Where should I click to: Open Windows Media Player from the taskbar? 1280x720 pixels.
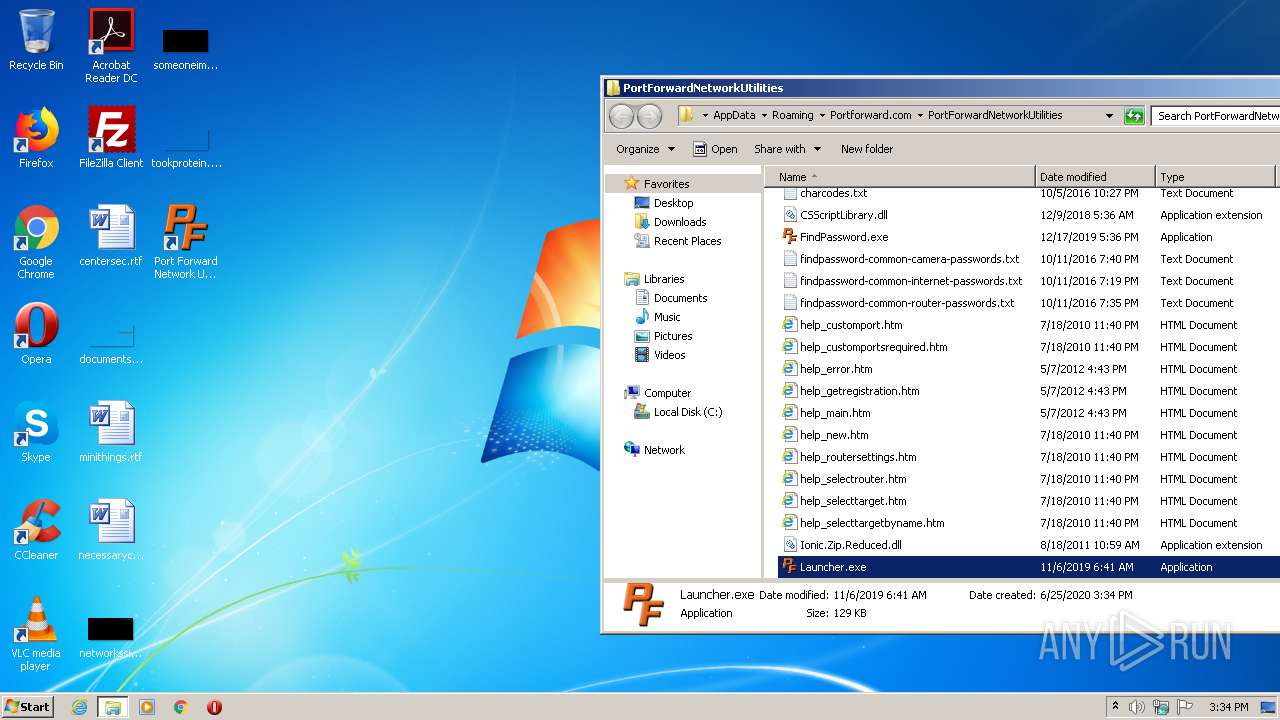tap(147, 707)
